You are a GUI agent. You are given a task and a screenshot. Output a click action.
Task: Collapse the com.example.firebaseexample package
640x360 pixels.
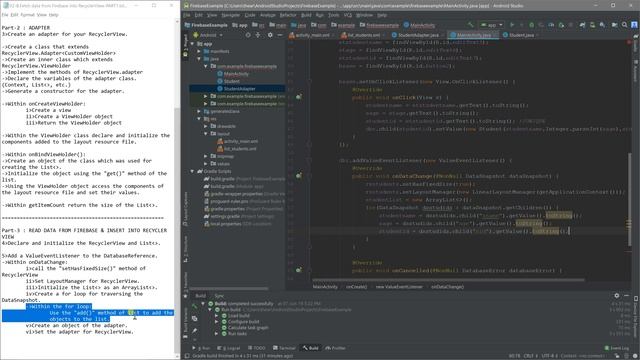point(206,66)
